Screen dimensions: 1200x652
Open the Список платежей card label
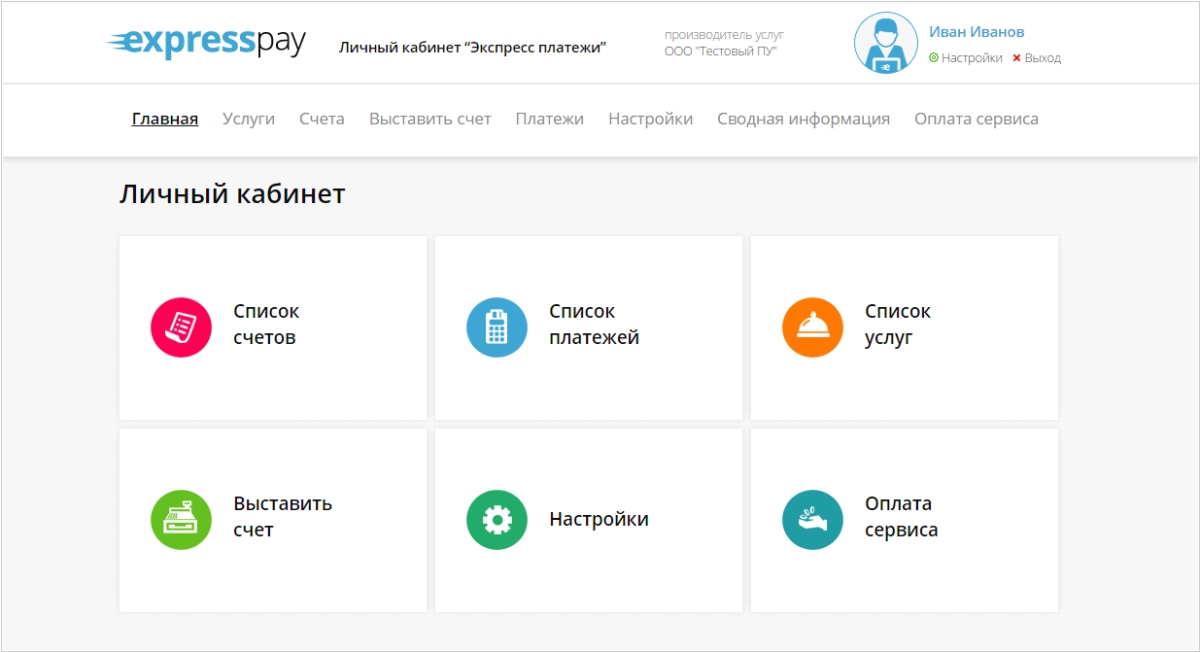(594, 325)
